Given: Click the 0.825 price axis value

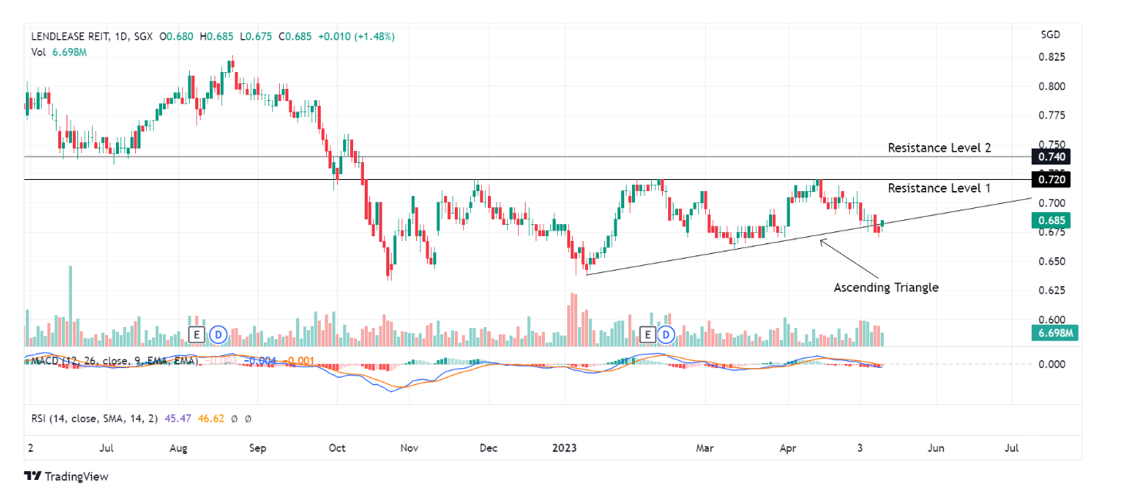Looking at the screenshot, I should pyautogui.click(x=1050, y=57).
